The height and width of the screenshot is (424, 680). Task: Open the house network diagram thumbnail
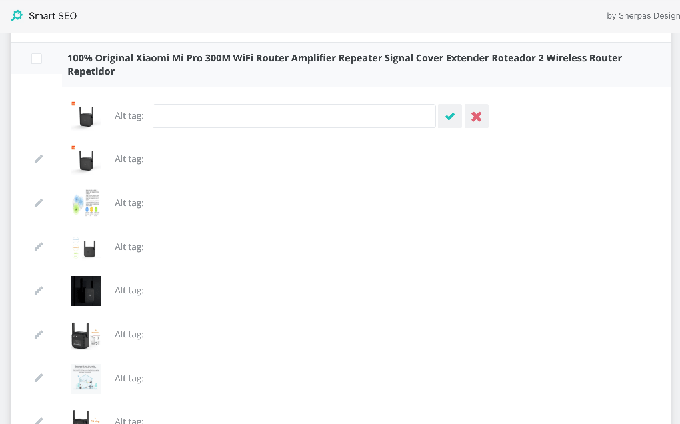click(86, 379)
